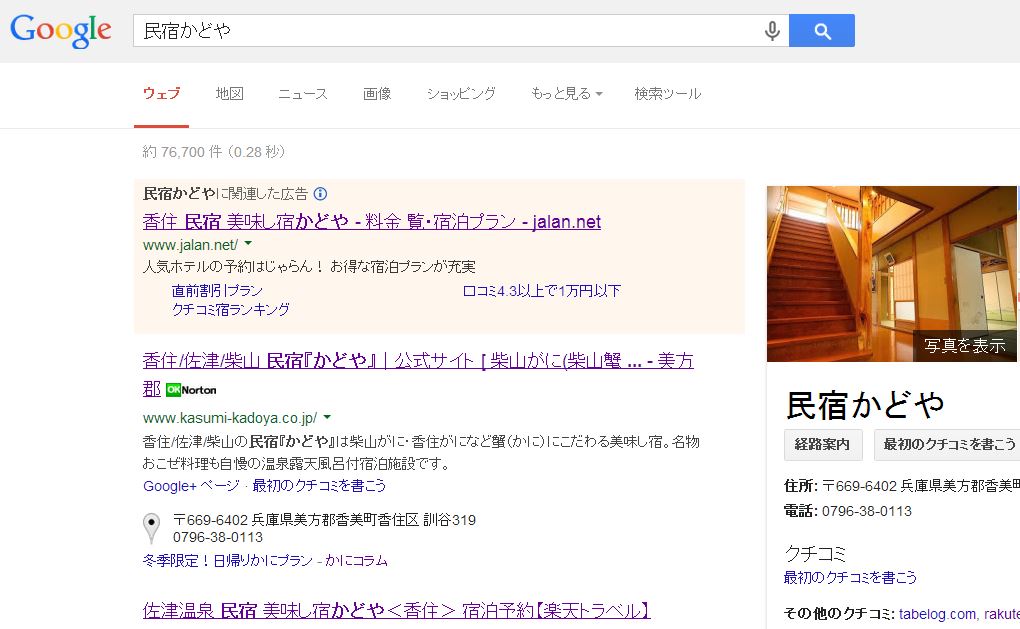Switch to the 地図 tab
Image resolution: width=1020 pixels, height=629 pixels.
(230, 94)
